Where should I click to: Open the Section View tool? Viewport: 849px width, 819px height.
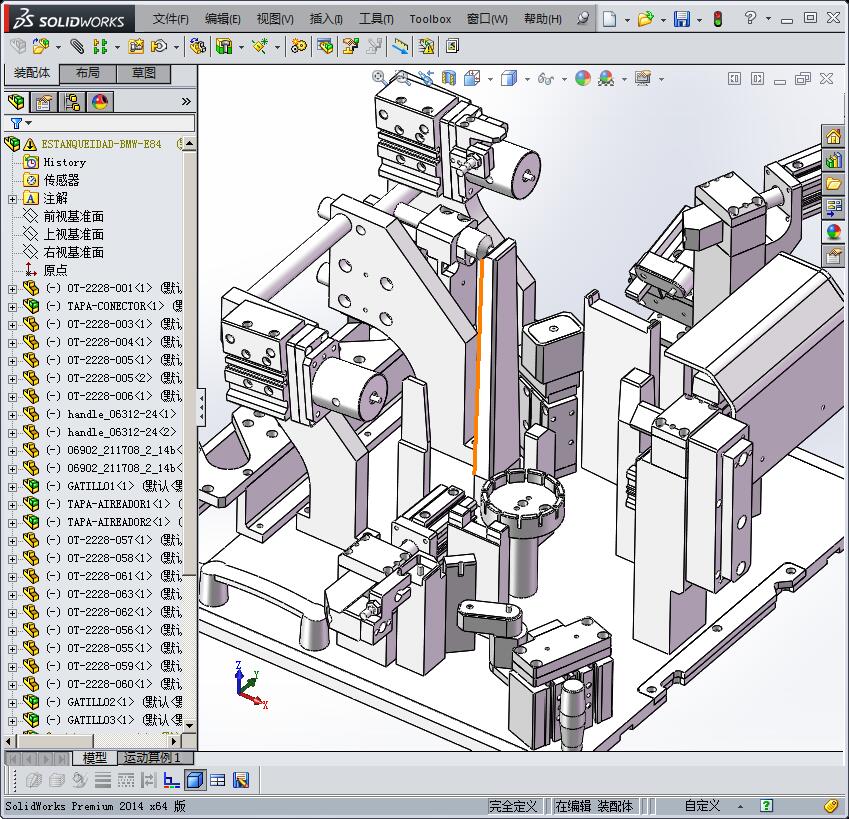tap(448, 78)
